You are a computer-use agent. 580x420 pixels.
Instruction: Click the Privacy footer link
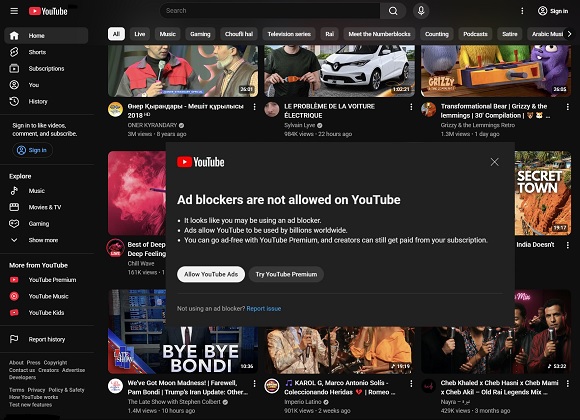point(36,390)
